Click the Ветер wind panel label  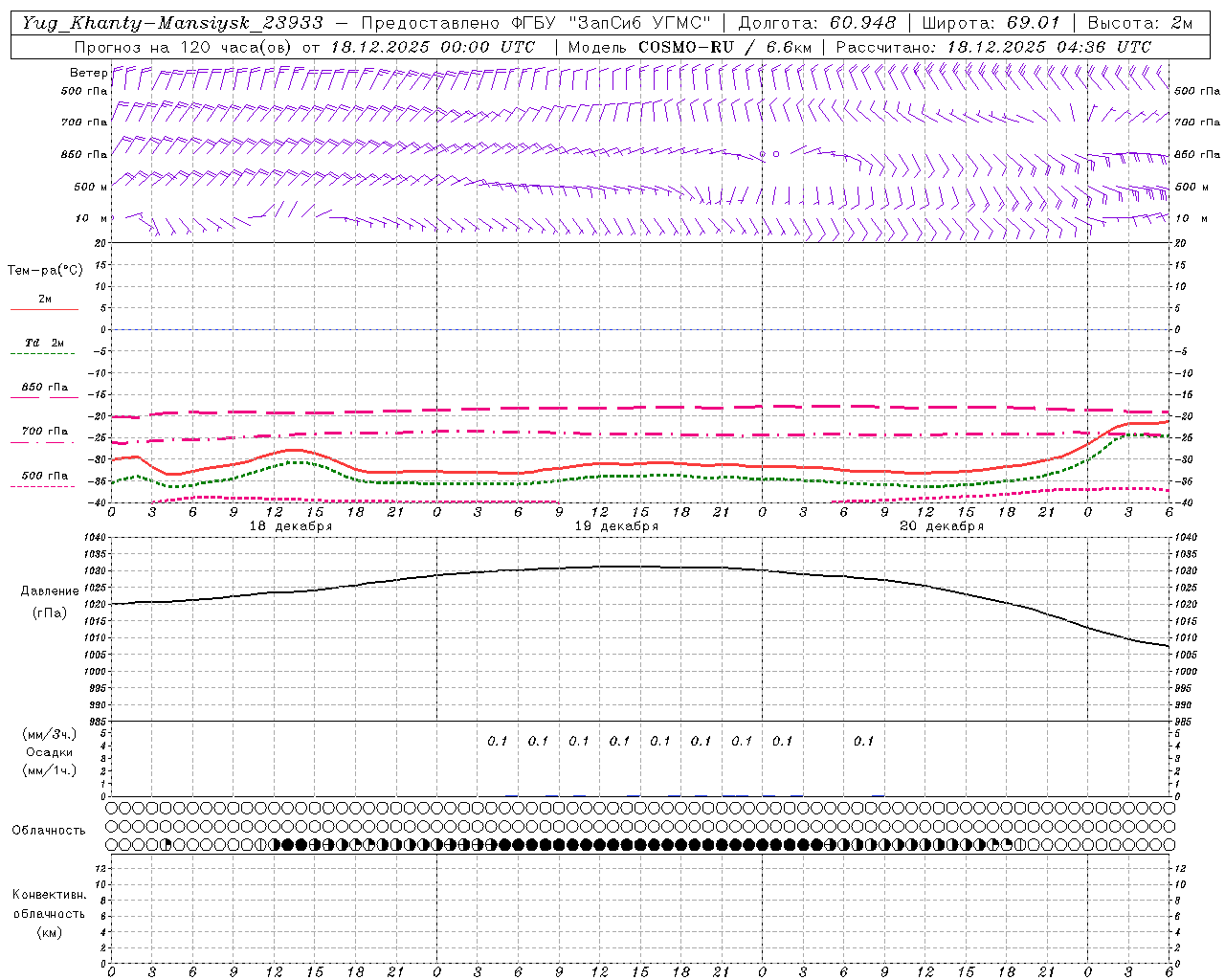(88, 73)
